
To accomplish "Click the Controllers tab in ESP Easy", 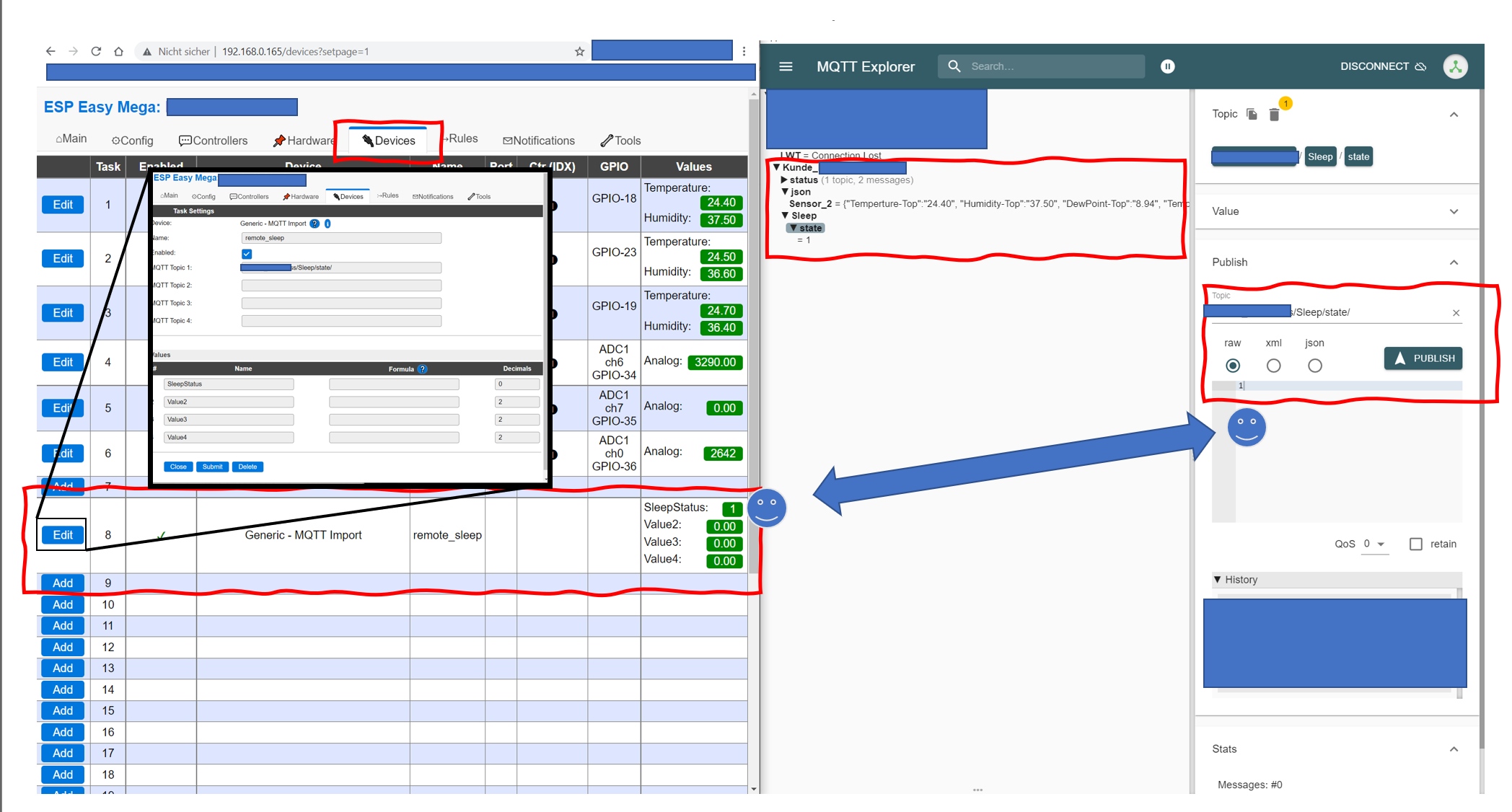I will pyautogui.click(x=212, y=141).
